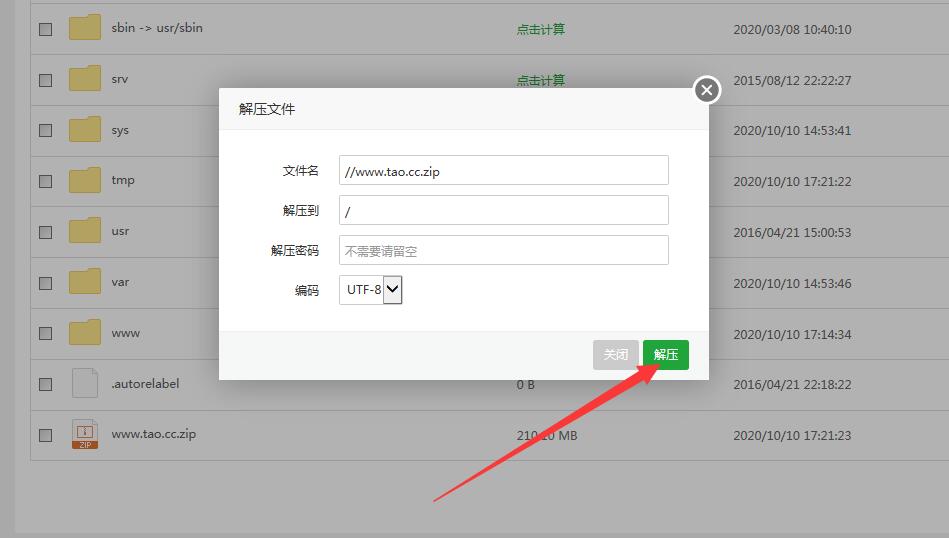Screen dimensions: 949x538
Task: Click the gray 关闭 close button
Action: pyautogui.click(x=615, y=355)
